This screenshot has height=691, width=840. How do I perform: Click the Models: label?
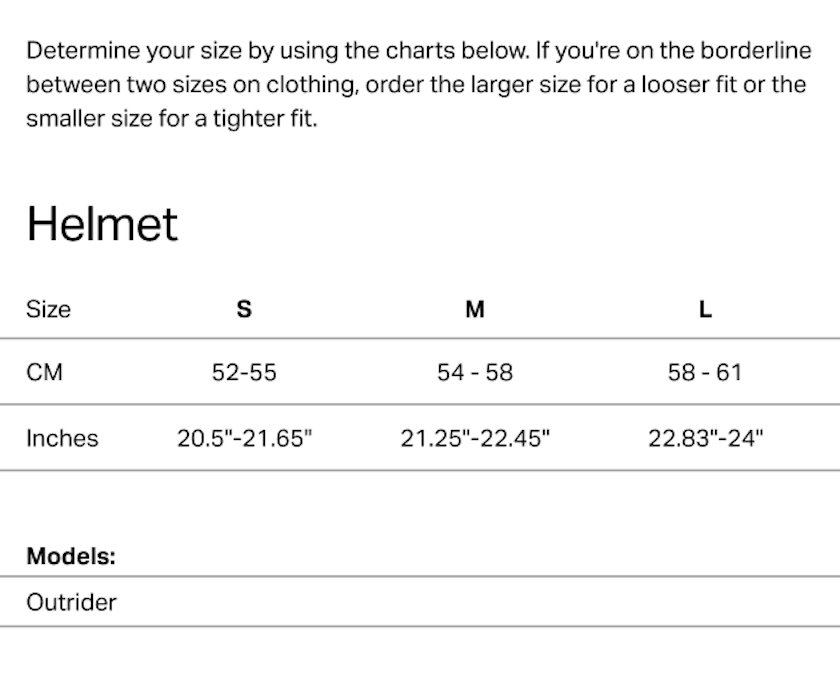pos(71,556)
